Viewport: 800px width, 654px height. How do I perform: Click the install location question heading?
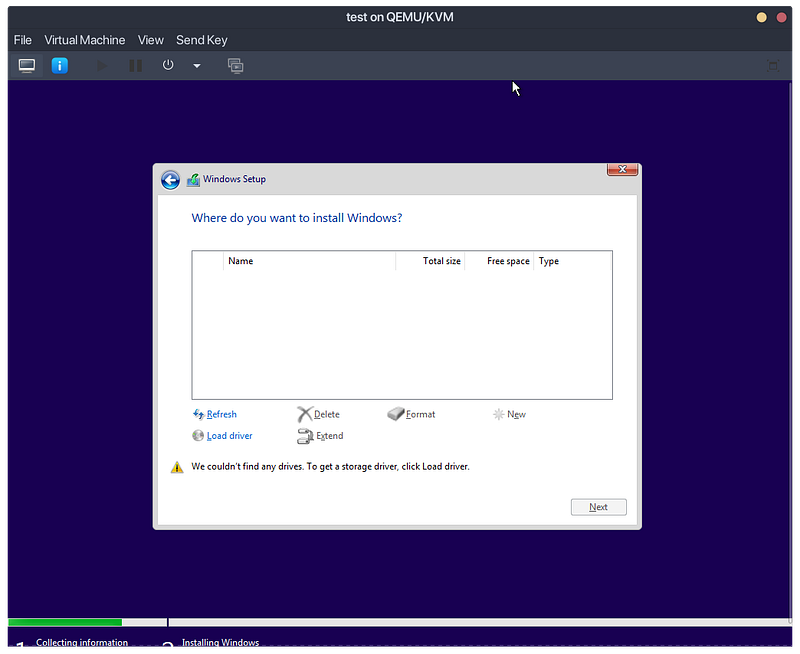[x=296, y=218]
